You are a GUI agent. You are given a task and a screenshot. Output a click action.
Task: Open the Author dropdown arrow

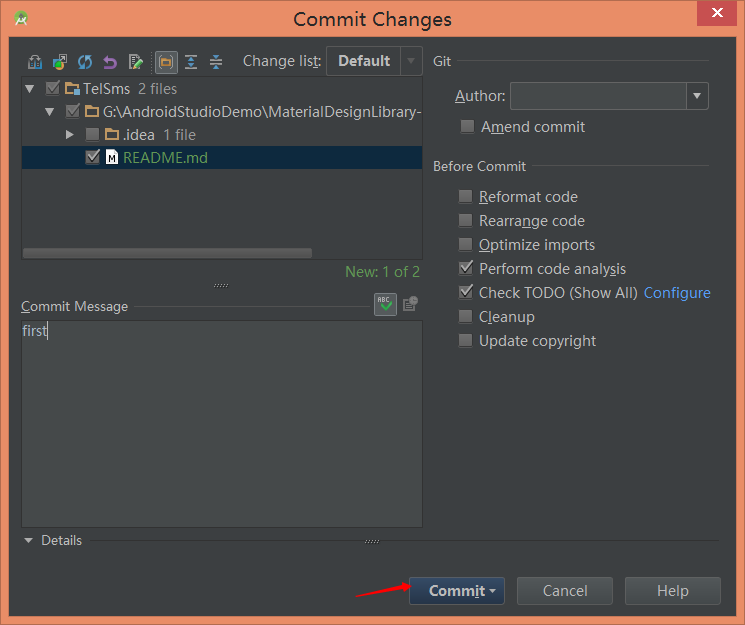[x=697, y=96]
